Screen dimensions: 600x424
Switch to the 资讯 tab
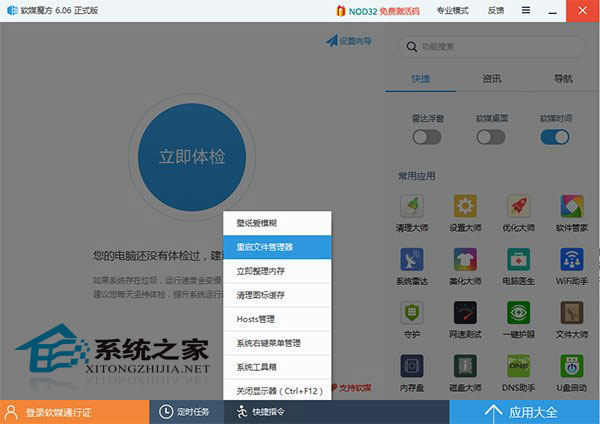[x=492, y=79]
